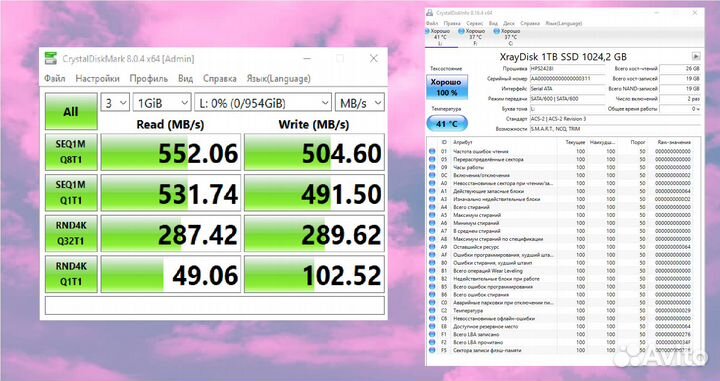The width and height of the screenshot is (720, 381).
Task: Click status dot for attribute C2 temperature row
Action: click(432, 311)
